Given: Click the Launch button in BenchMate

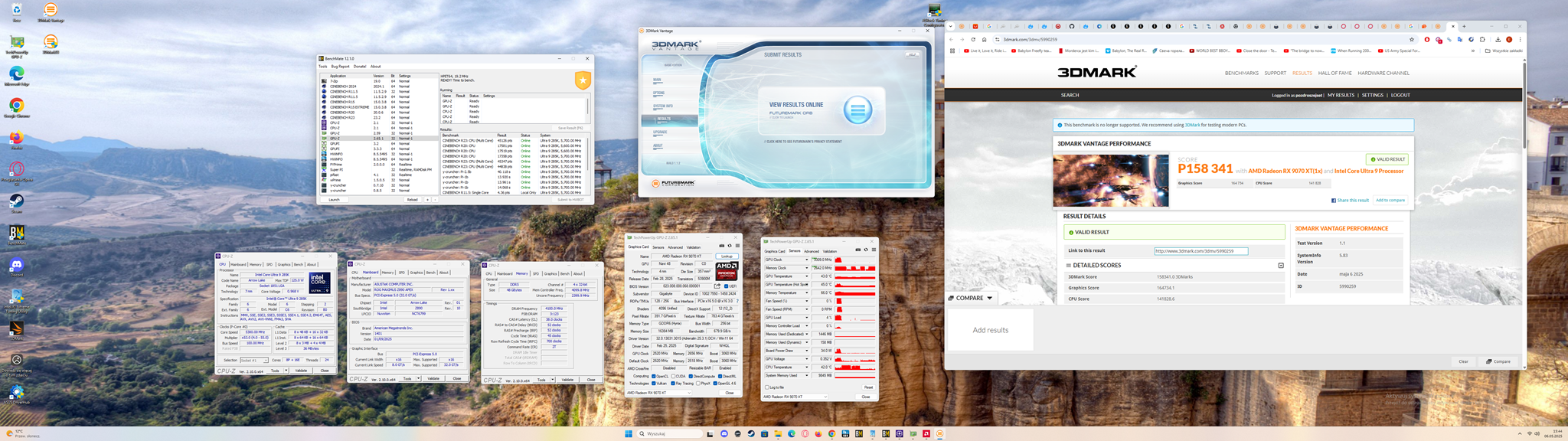Looking at the screenshot, I should pos(334,200).
